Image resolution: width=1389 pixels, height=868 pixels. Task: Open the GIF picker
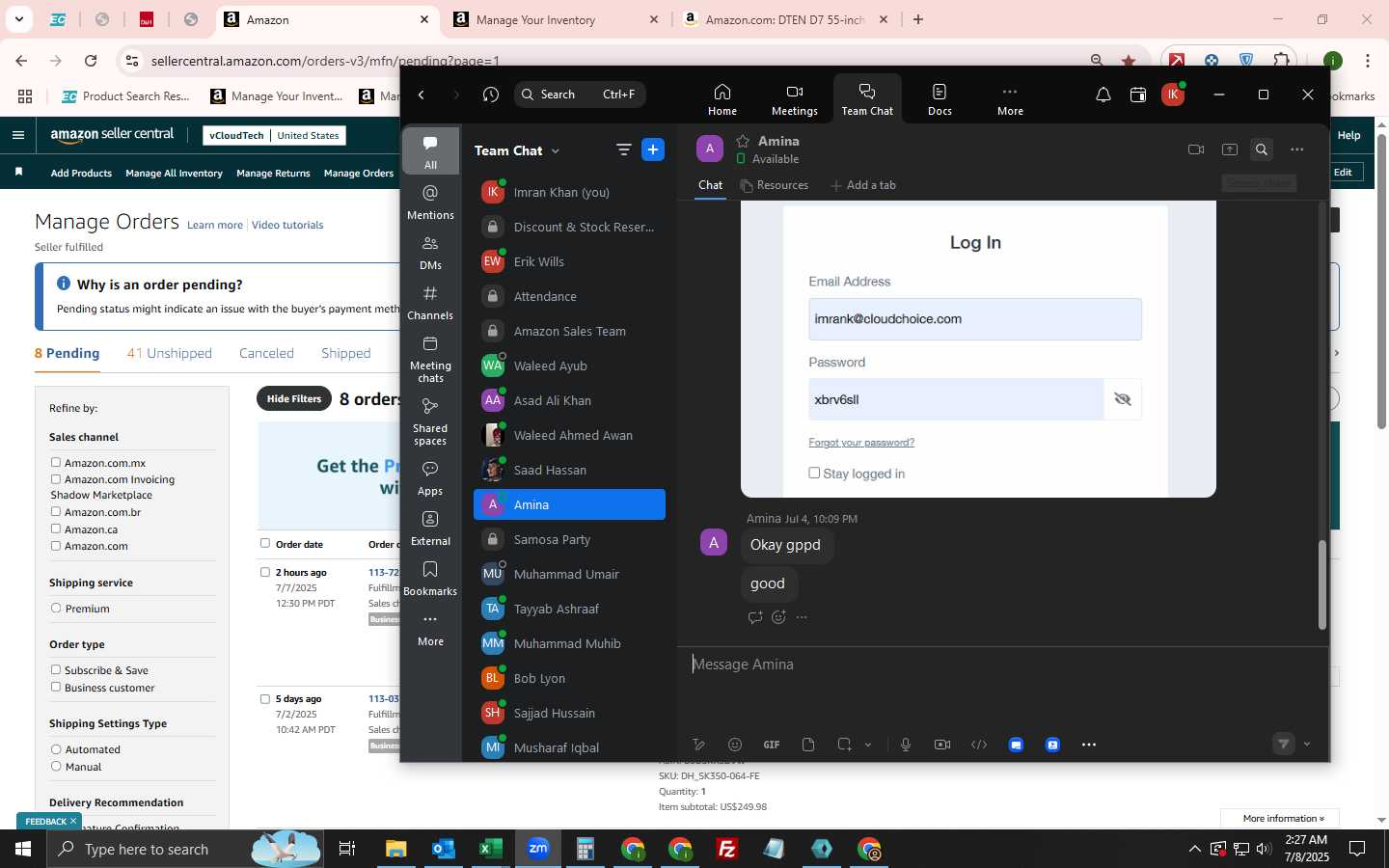pos(772,745)
